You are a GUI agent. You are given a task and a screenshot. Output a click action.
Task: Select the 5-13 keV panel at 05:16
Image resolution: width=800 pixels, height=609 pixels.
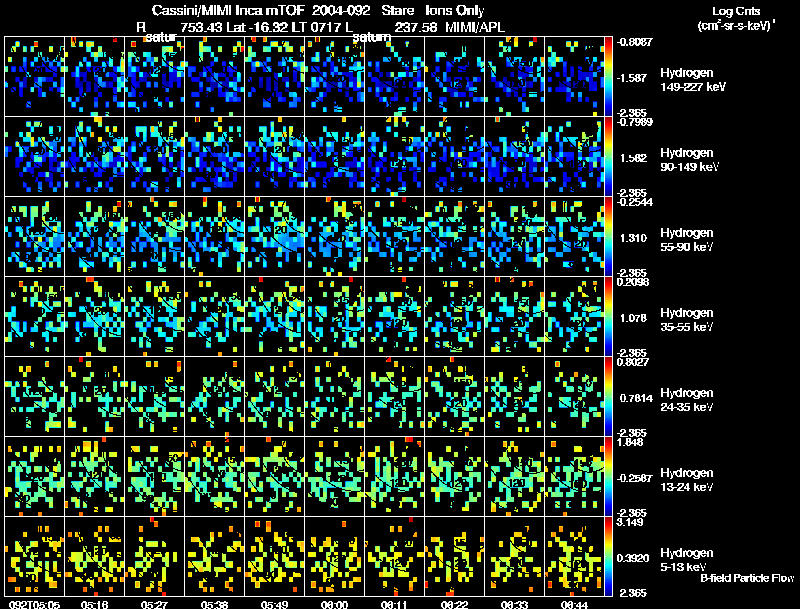[94, 557]
